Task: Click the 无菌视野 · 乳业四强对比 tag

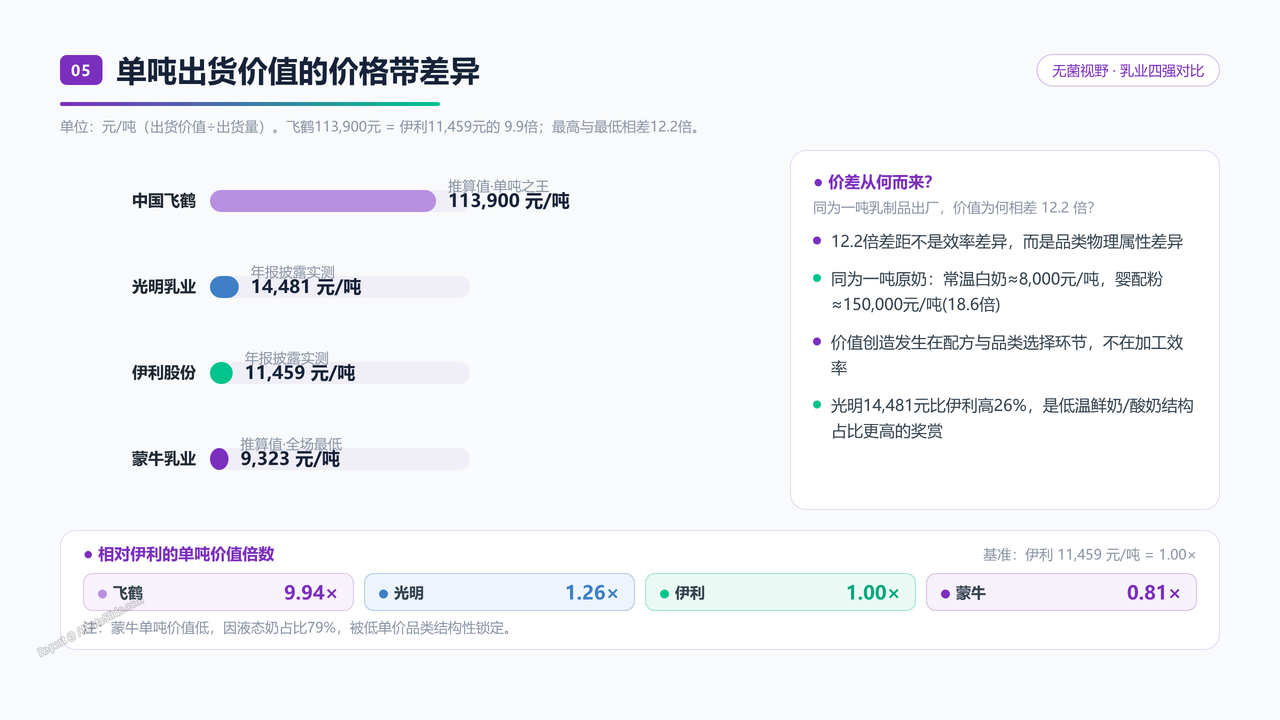Action: click(1128, 70)
